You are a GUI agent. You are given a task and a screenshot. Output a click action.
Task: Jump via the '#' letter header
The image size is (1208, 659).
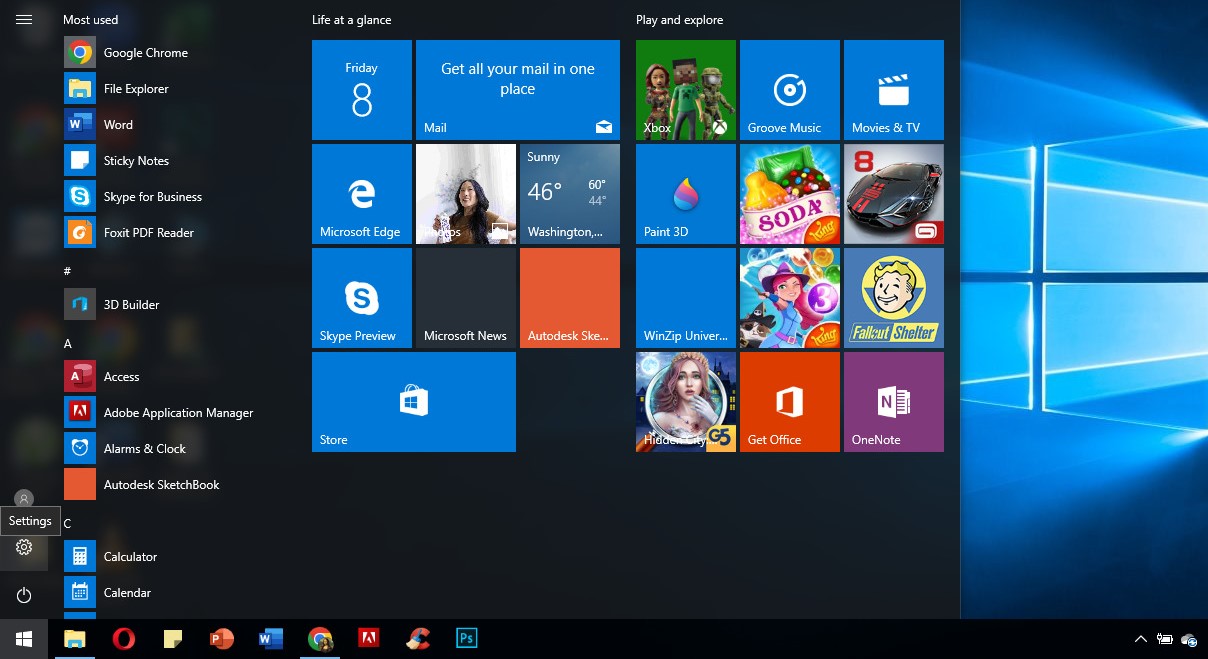(67, 271)
